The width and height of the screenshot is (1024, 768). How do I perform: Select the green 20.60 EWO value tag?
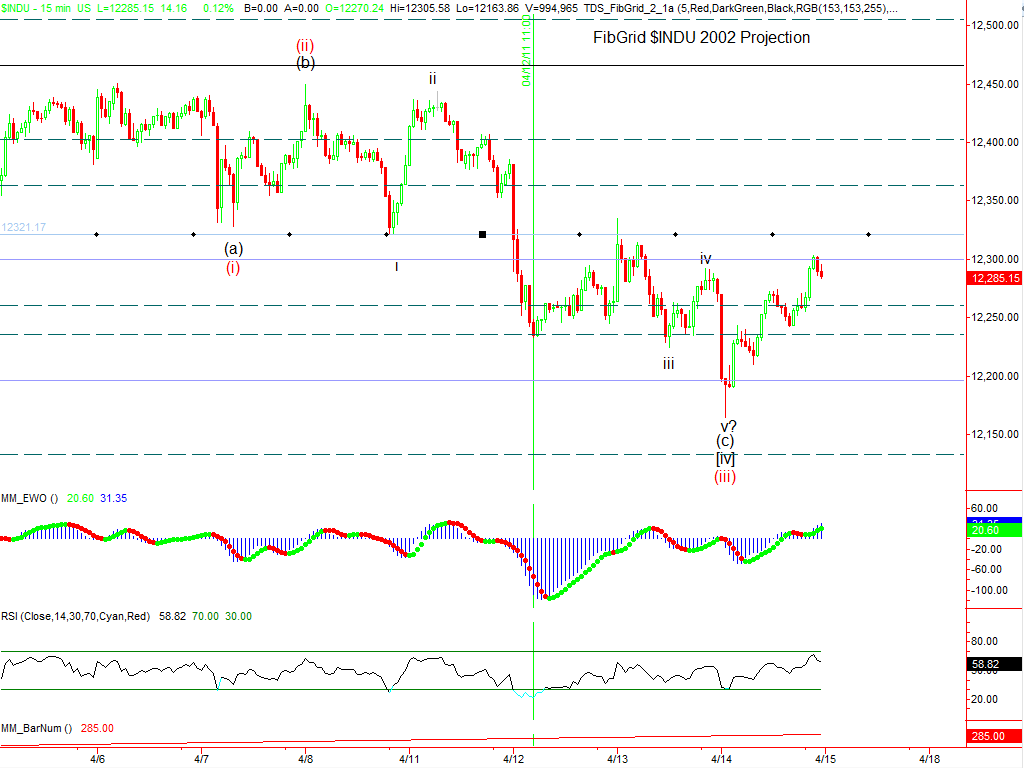click(993, 531)
